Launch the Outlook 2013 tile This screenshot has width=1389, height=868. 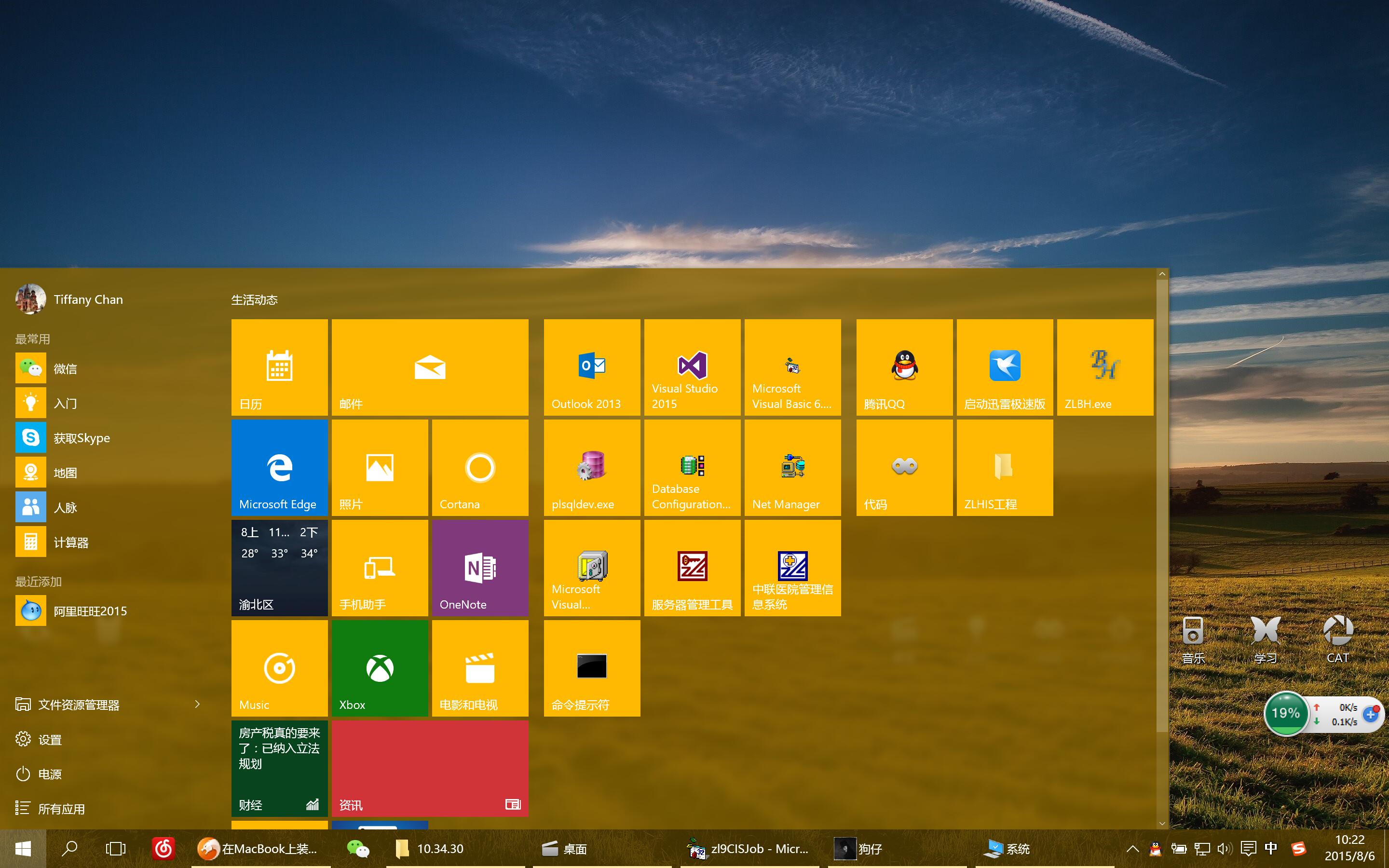click(592, 367)
